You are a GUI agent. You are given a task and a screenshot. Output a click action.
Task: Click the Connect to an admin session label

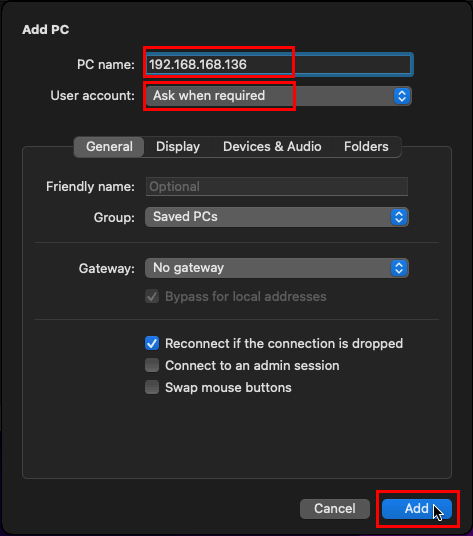(x=252, y=365)
